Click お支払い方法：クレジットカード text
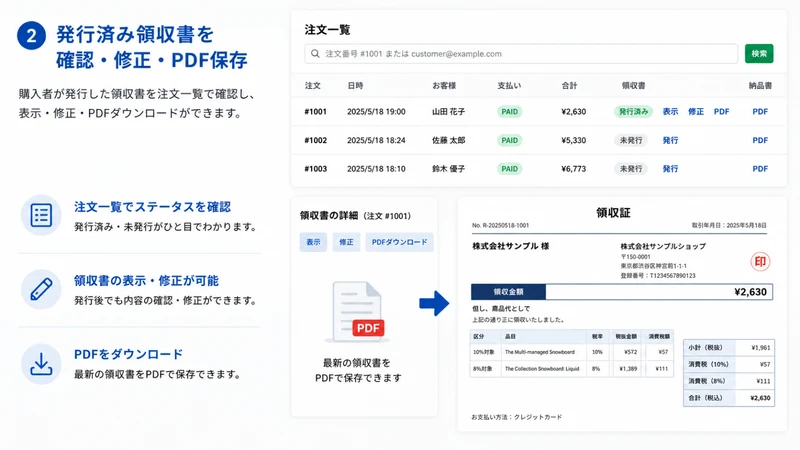Screen dimensions: 800x450 pos(516,417)
